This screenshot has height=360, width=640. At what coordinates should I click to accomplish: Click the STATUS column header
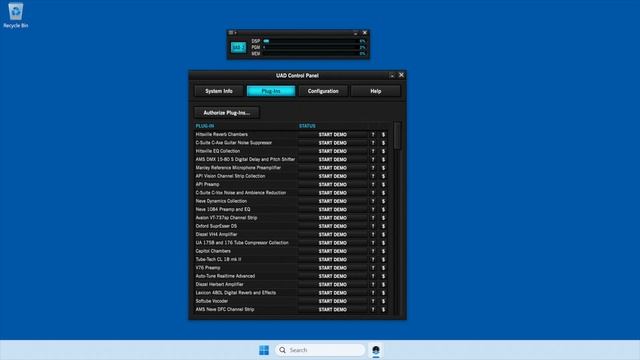(307, 126)
